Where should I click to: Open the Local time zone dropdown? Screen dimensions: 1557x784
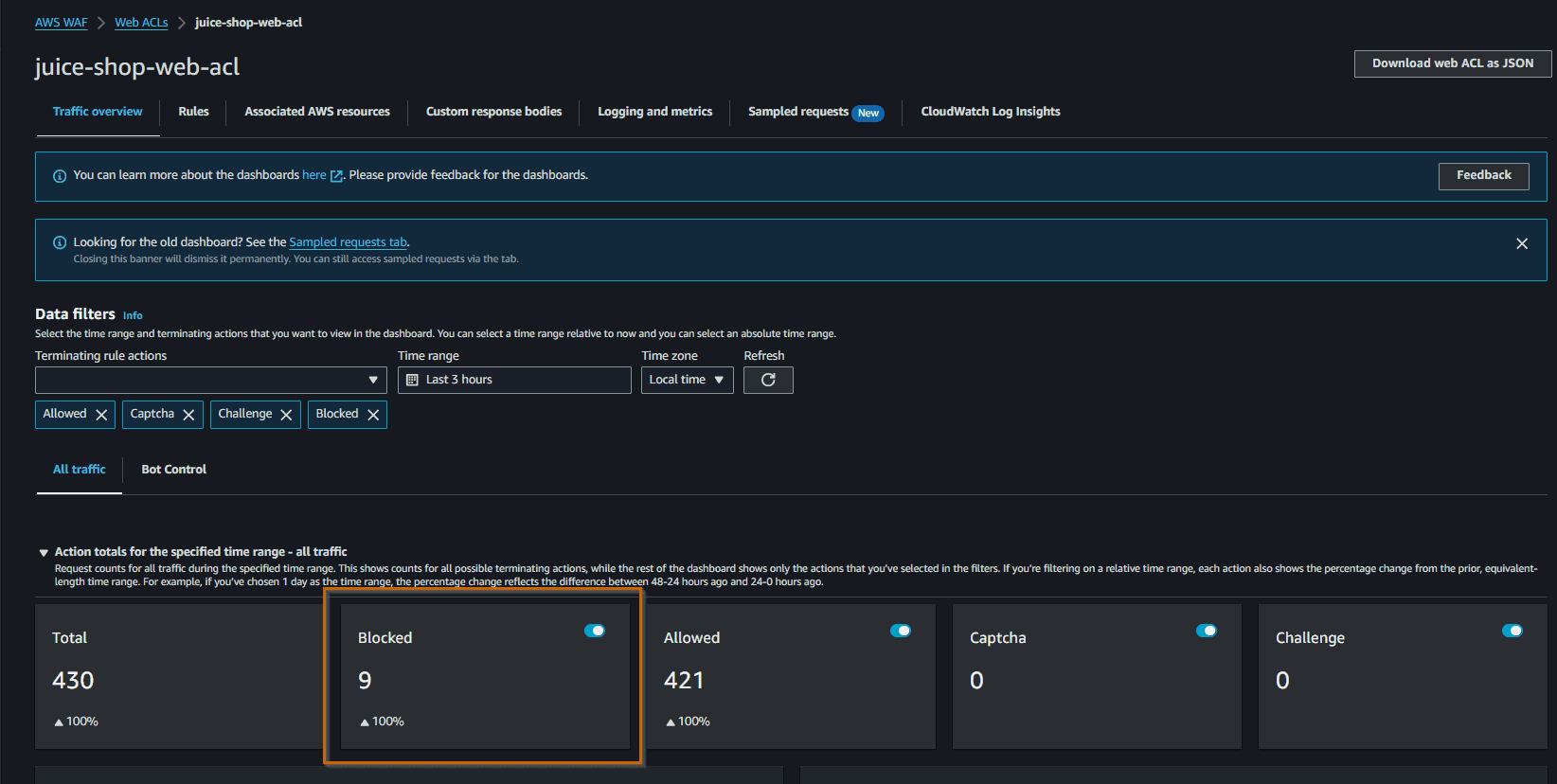[687, 380]
